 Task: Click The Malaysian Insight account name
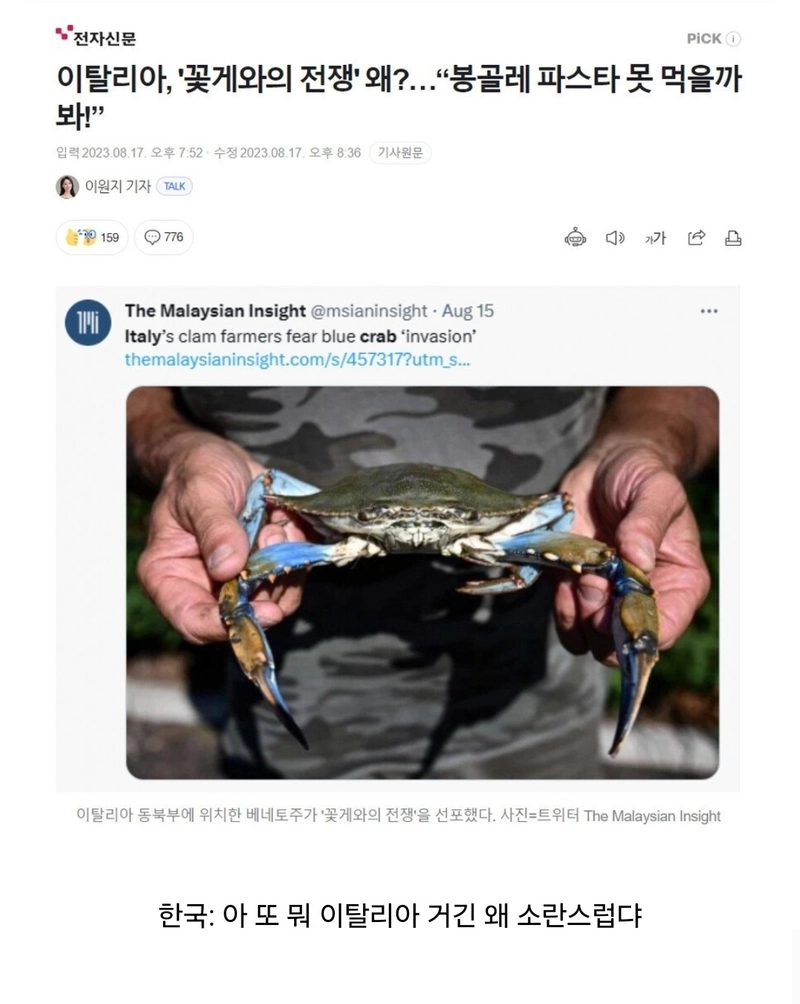point(215,311)
